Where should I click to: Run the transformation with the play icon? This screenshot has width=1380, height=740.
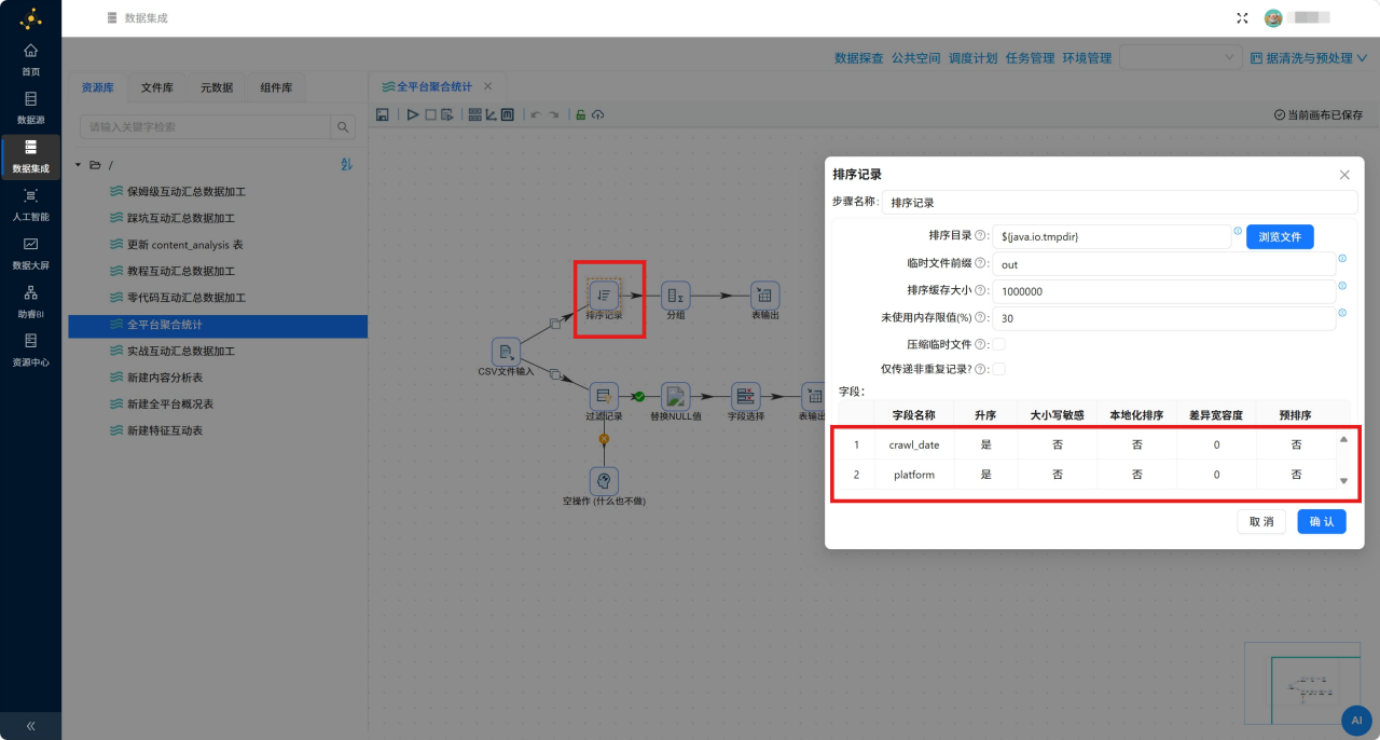pos(412,115)
